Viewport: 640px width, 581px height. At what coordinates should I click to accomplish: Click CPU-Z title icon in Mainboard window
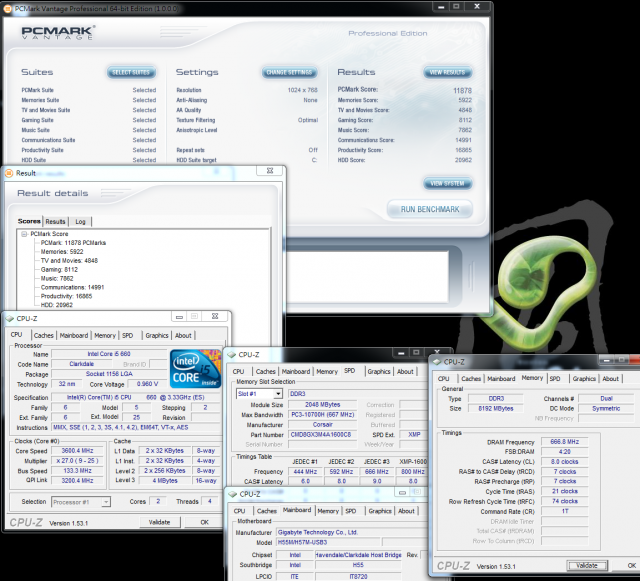(232, 494)
